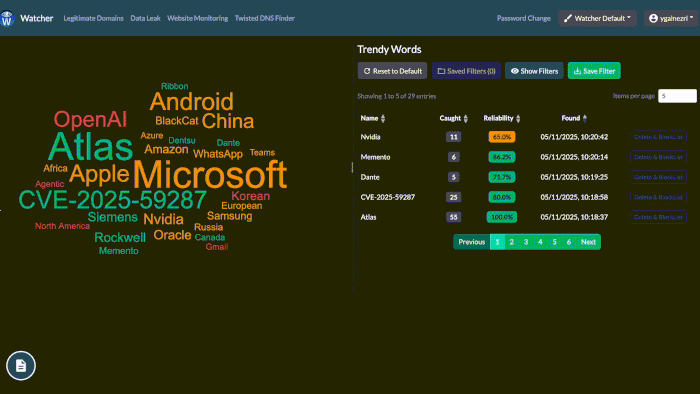Click North America in the word cloud

pyautogui.click(x=62, y=226)
